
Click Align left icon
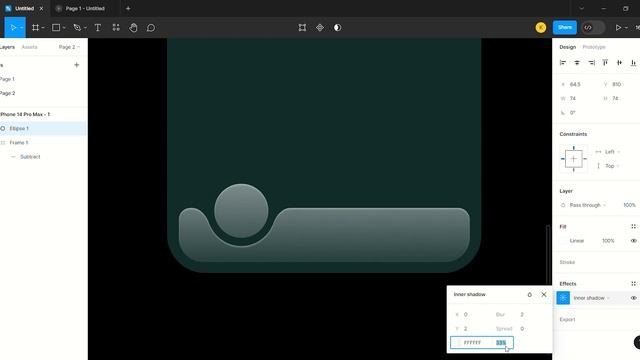click(x=563, y=62)
